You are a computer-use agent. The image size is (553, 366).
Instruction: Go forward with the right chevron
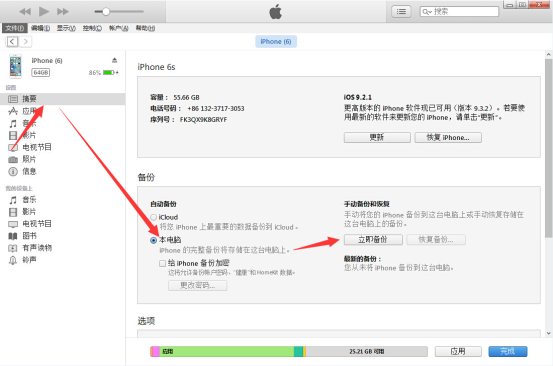pos(25,42)
